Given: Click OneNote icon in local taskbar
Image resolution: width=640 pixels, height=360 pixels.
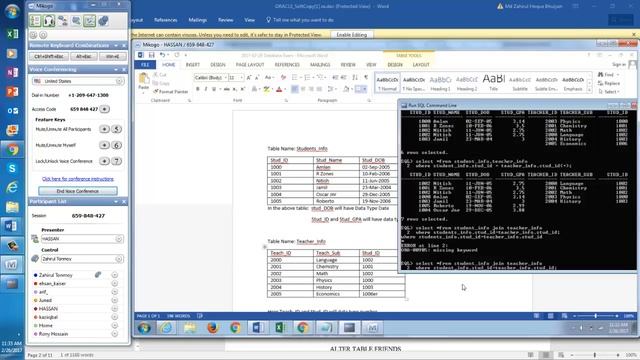Looking at the screenshot, I should tap(12, 72).
